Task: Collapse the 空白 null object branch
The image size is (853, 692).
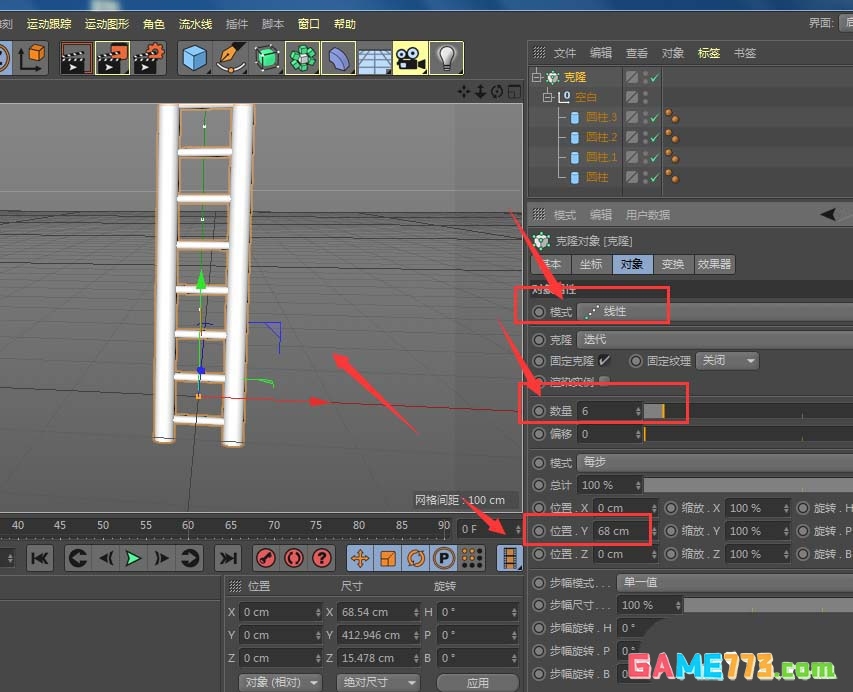Action: tap(548, 97)
